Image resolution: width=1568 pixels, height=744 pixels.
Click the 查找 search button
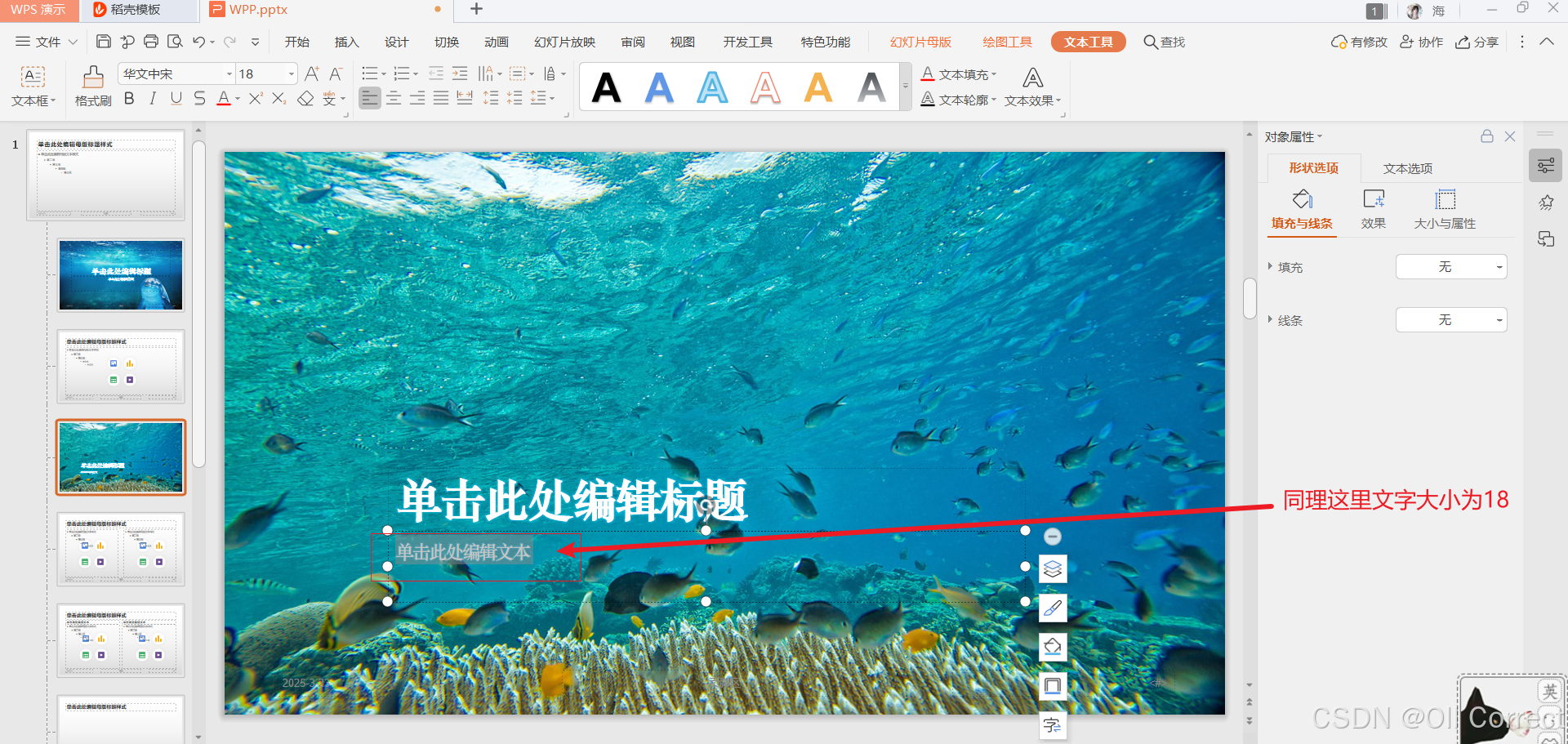click(1164, 42)
